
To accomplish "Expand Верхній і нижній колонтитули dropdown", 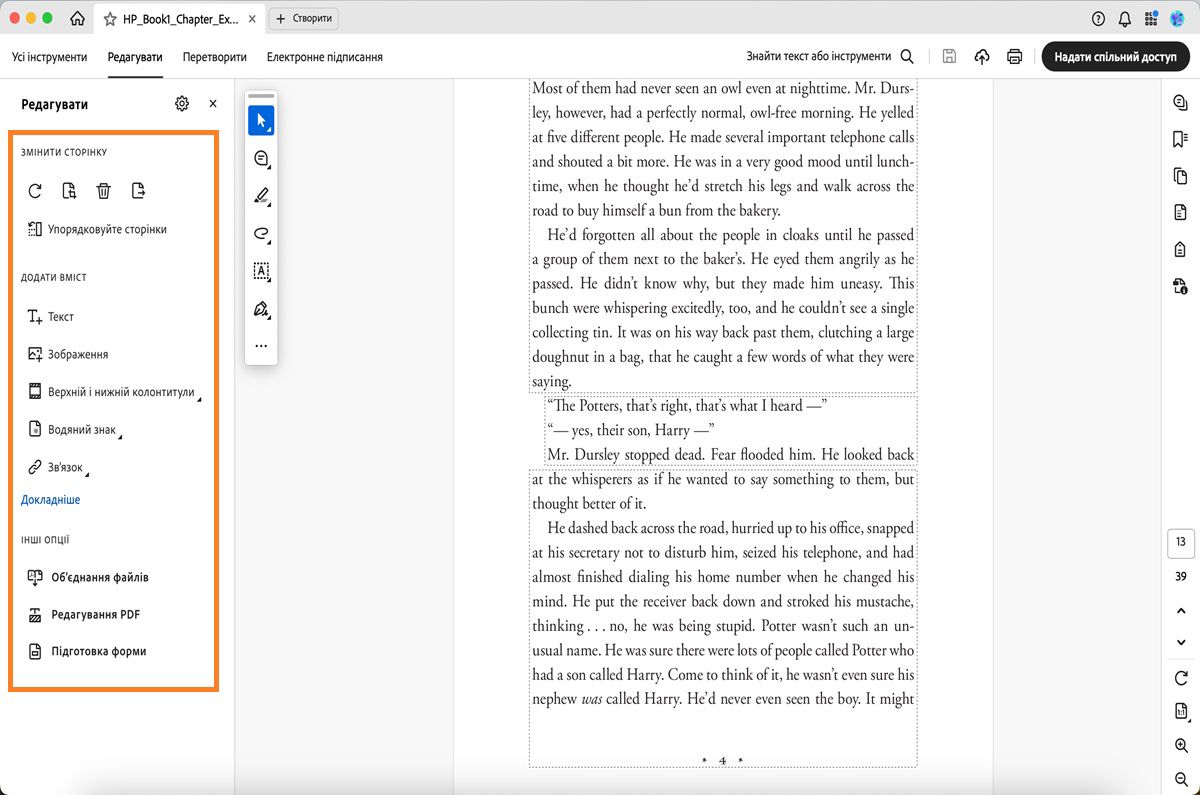I will coord(113,393).
